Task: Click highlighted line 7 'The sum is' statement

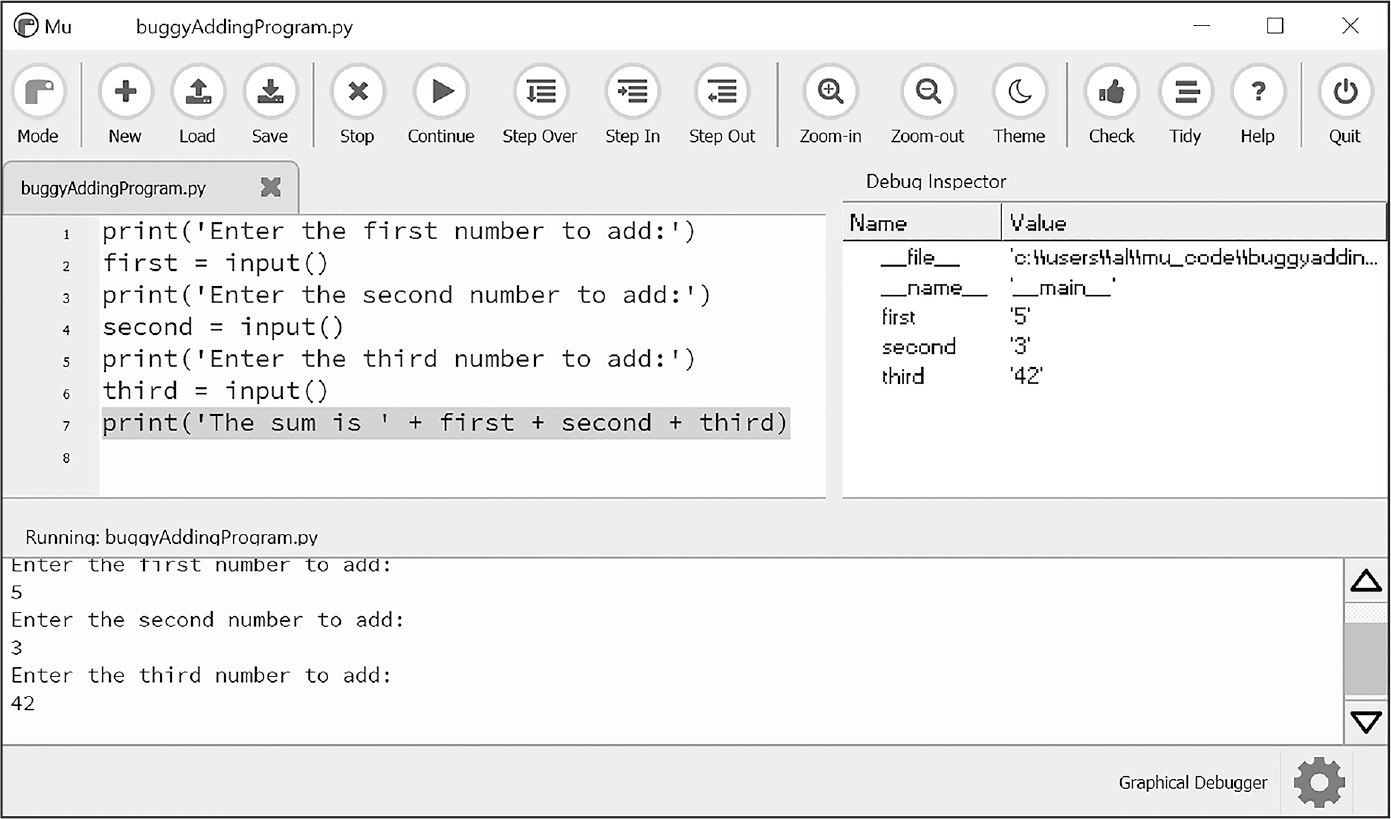Action: coord(445,423)
